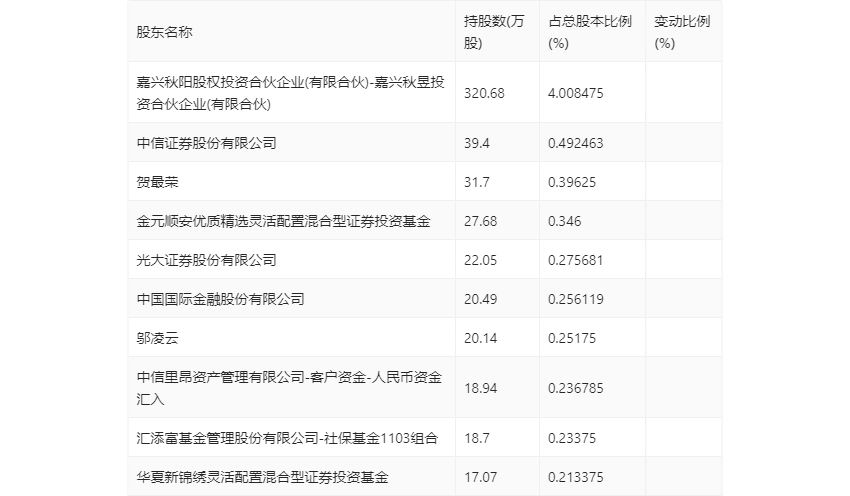Screen dimensions: 850x496
Task: Click percentage value 0.213375
Action: pyautogui.click(x=576, y=477)
